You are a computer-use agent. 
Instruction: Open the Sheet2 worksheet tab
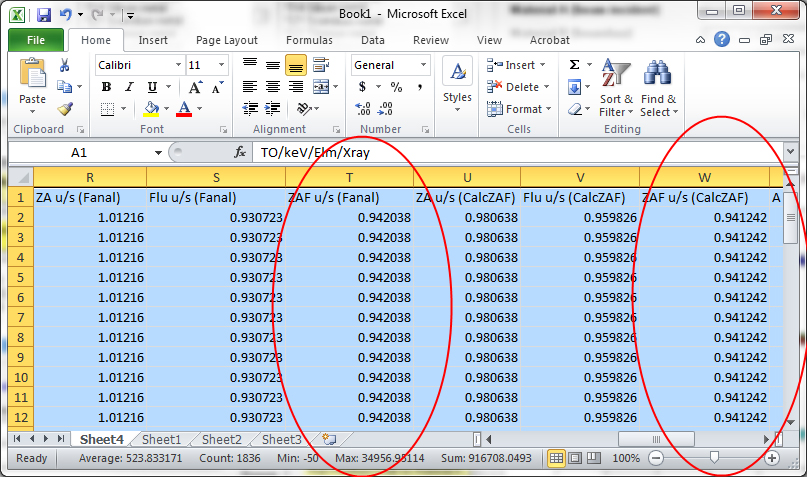tap(221, 439)
